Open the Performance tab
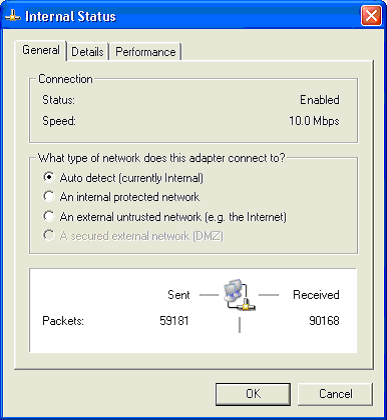 (146, 52)
